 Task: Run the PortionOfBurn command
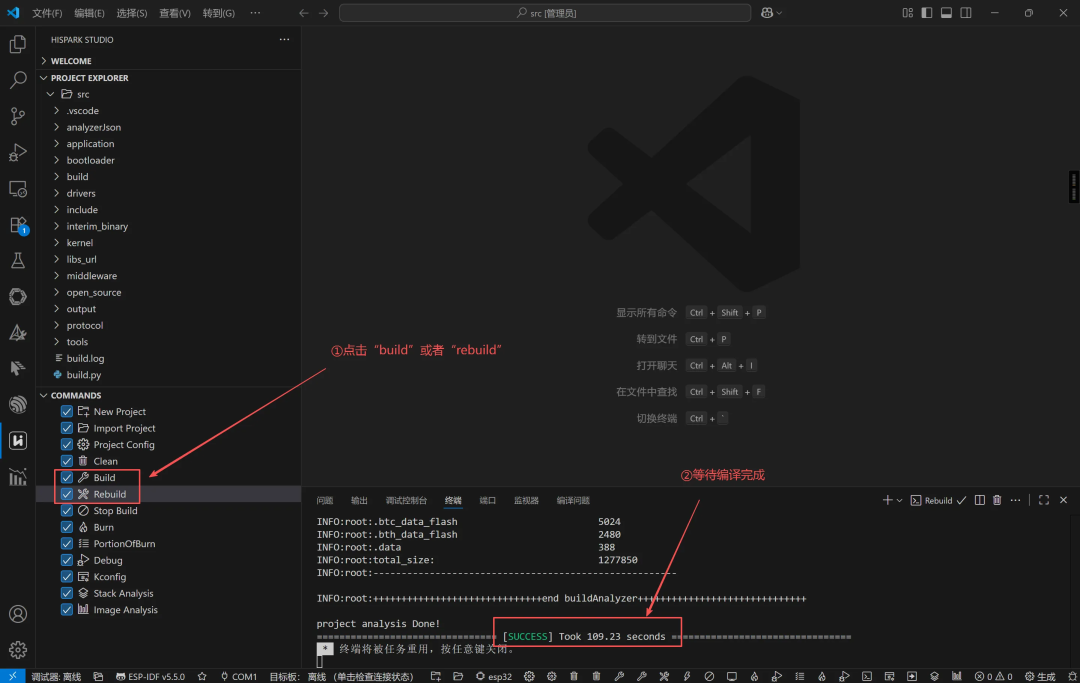pyautogui.click(x=124, y=543)
